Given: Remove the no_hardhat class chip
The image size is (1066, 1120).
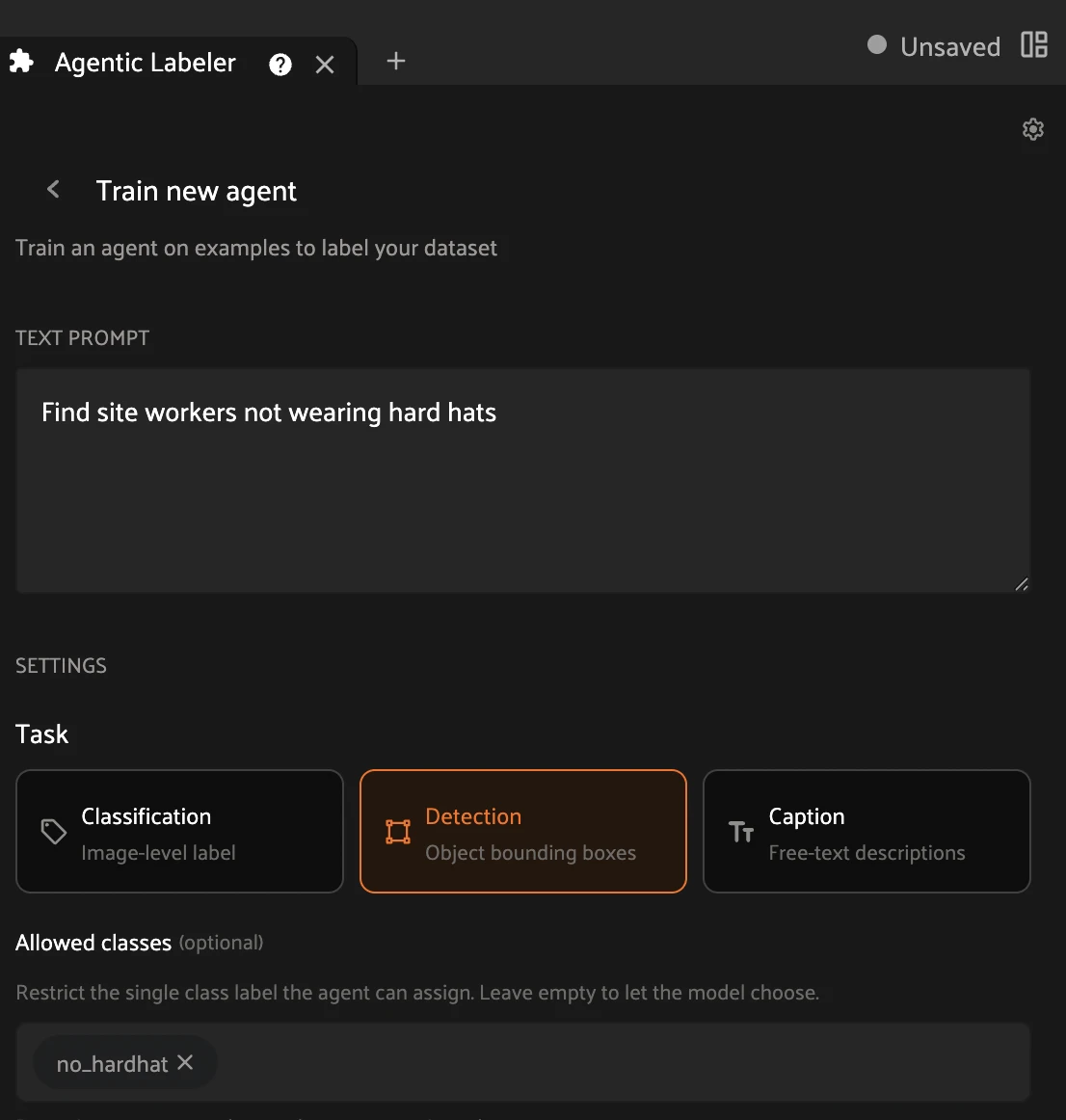Looking at the screenshot, I should [185, 1062].
